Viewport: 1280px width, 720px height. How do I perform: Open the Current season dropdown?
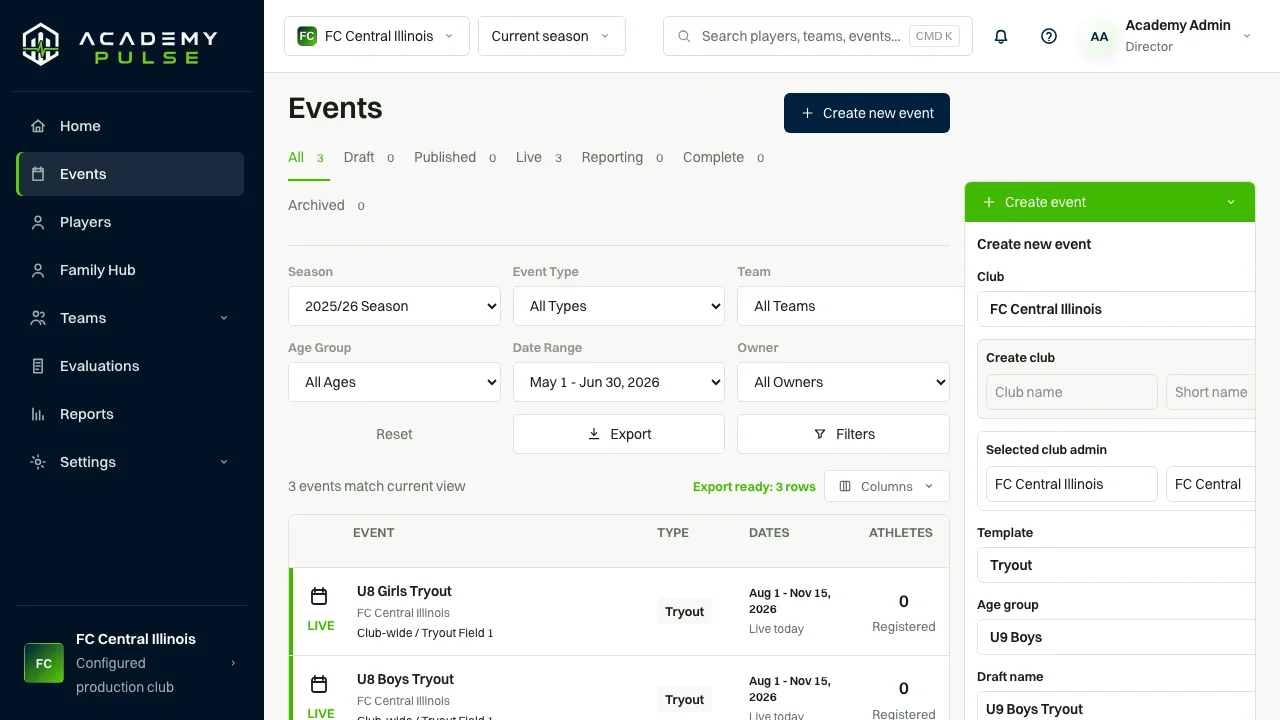tap(552, 36)
